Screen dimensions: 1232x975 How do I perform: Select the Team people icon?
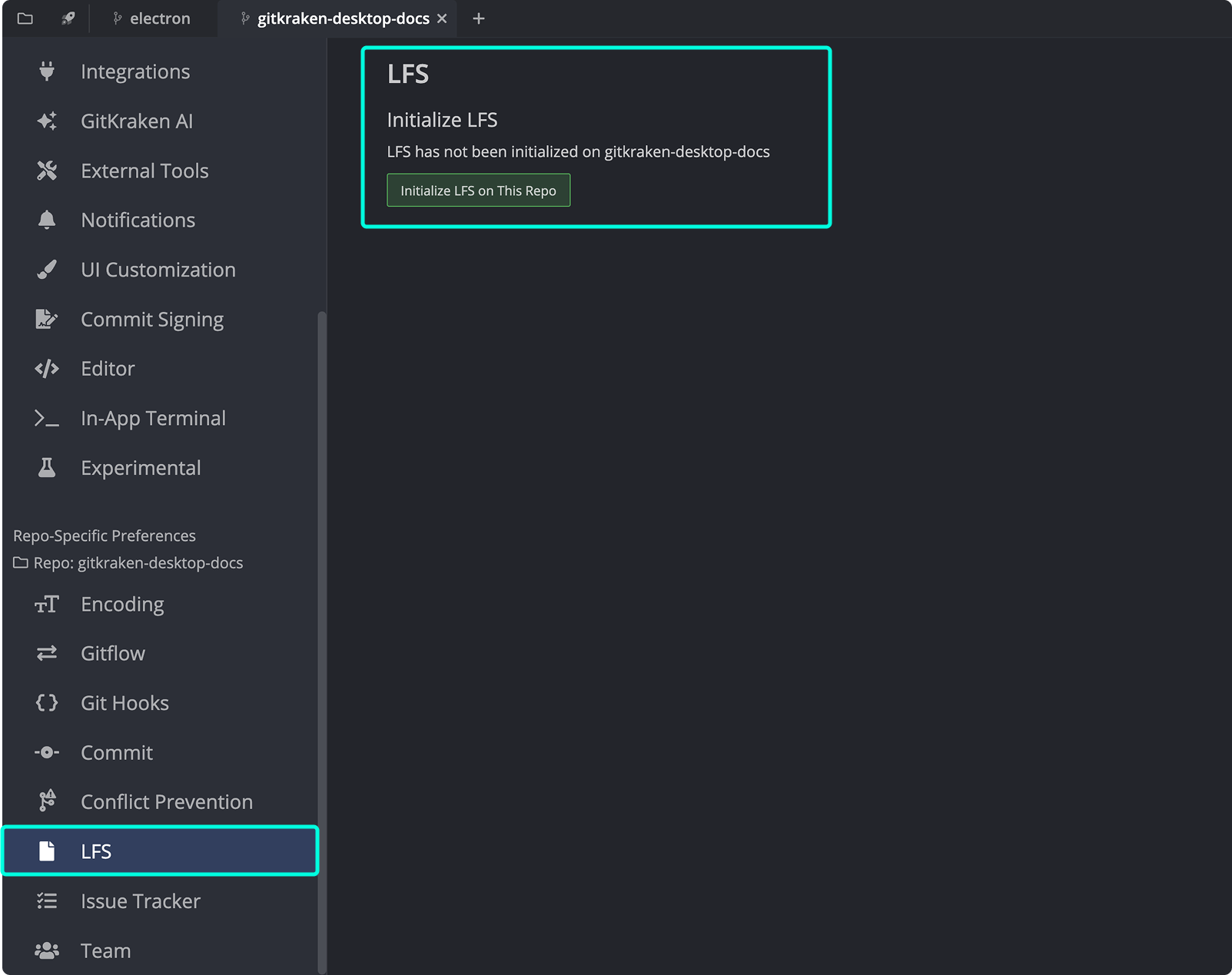46,950
